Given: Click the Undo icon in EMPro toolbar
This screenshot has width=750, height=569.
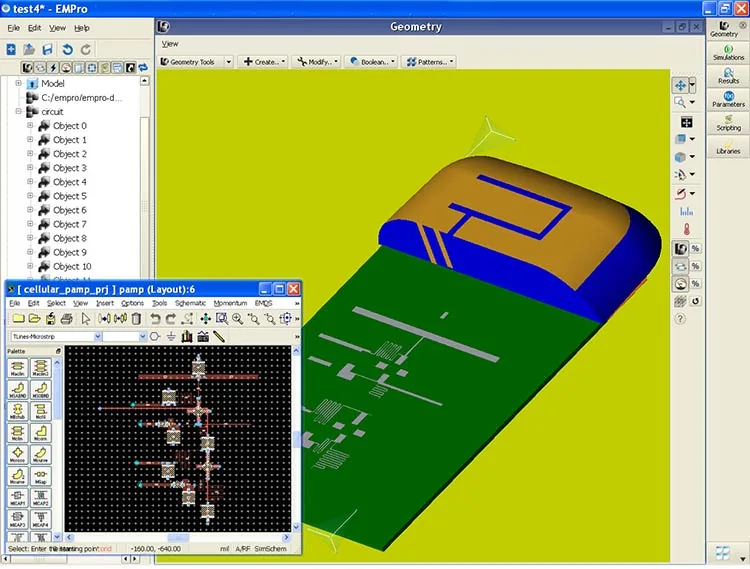Looking at the screenshot, I should (67, 49).
